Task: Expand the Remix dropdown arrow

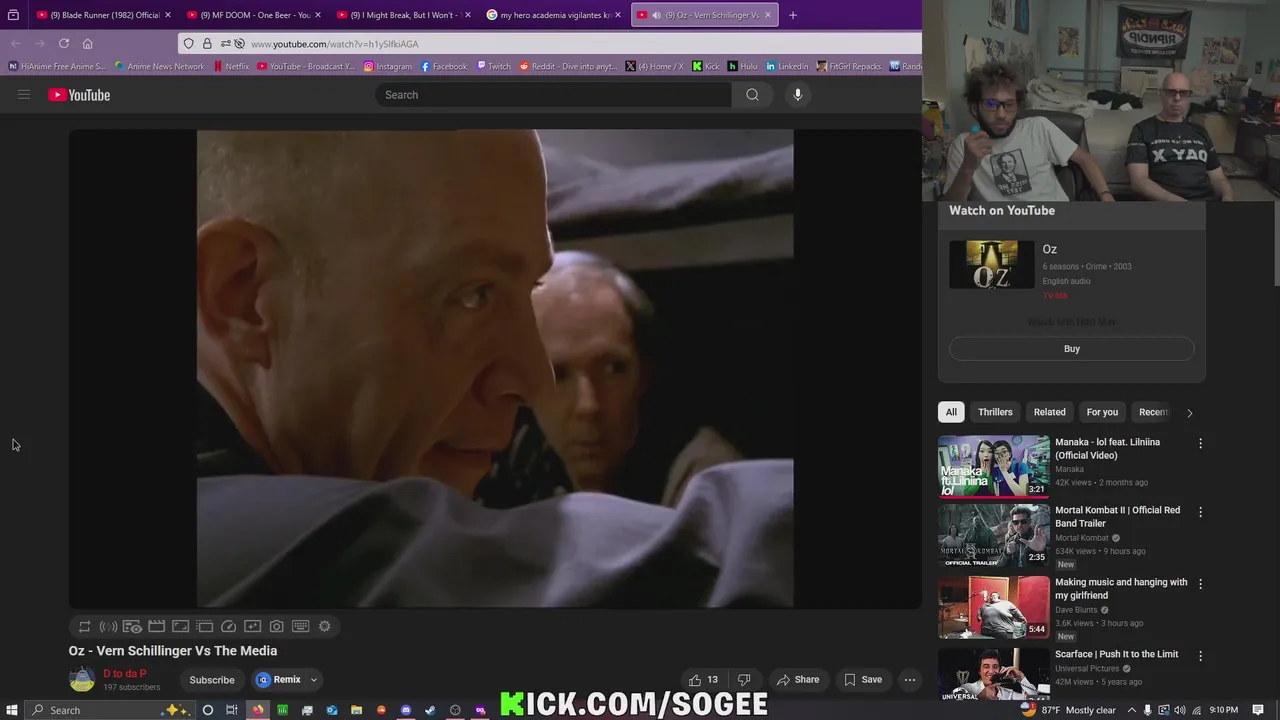Action: pyautogui.click(x=313, y=680)
